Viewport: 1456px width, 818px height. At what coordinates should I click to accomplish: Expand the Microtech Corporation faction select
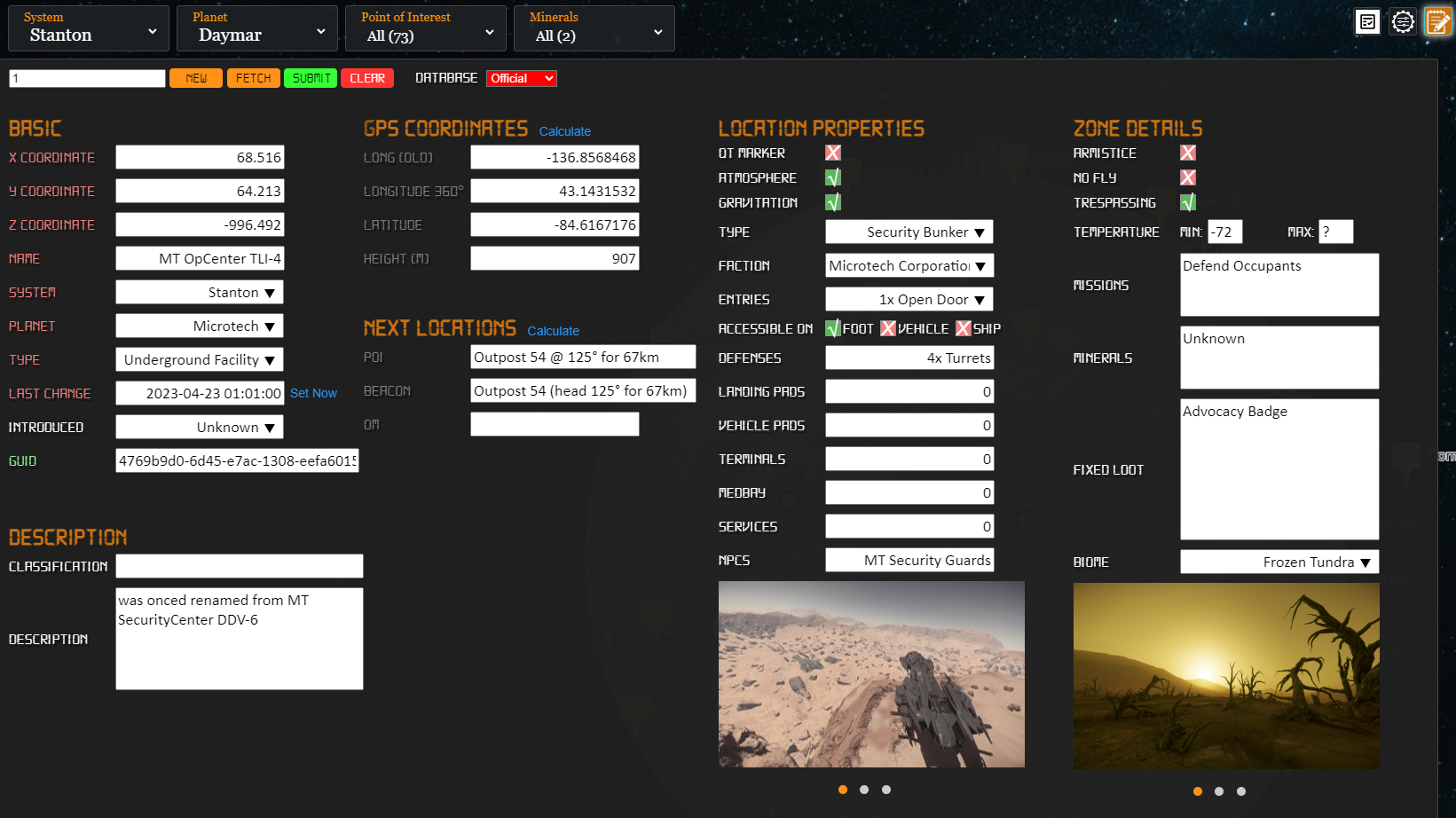(x=909, y=265)
